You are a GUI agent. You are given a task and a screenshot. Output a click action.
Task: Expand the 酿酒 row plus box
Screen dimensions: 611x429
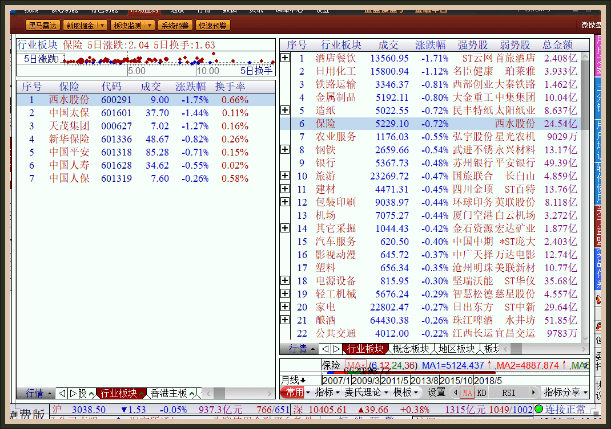click(x=285, y=320)
